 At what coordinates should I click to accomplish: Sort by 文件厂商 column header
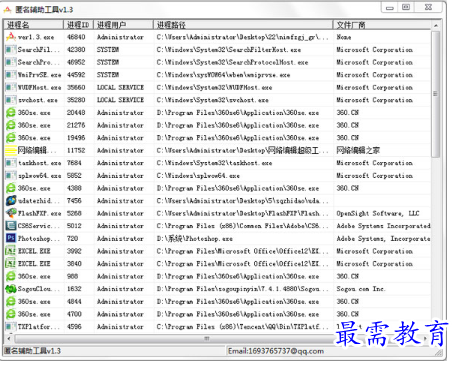pyautogui.click(x=382, y=25)
